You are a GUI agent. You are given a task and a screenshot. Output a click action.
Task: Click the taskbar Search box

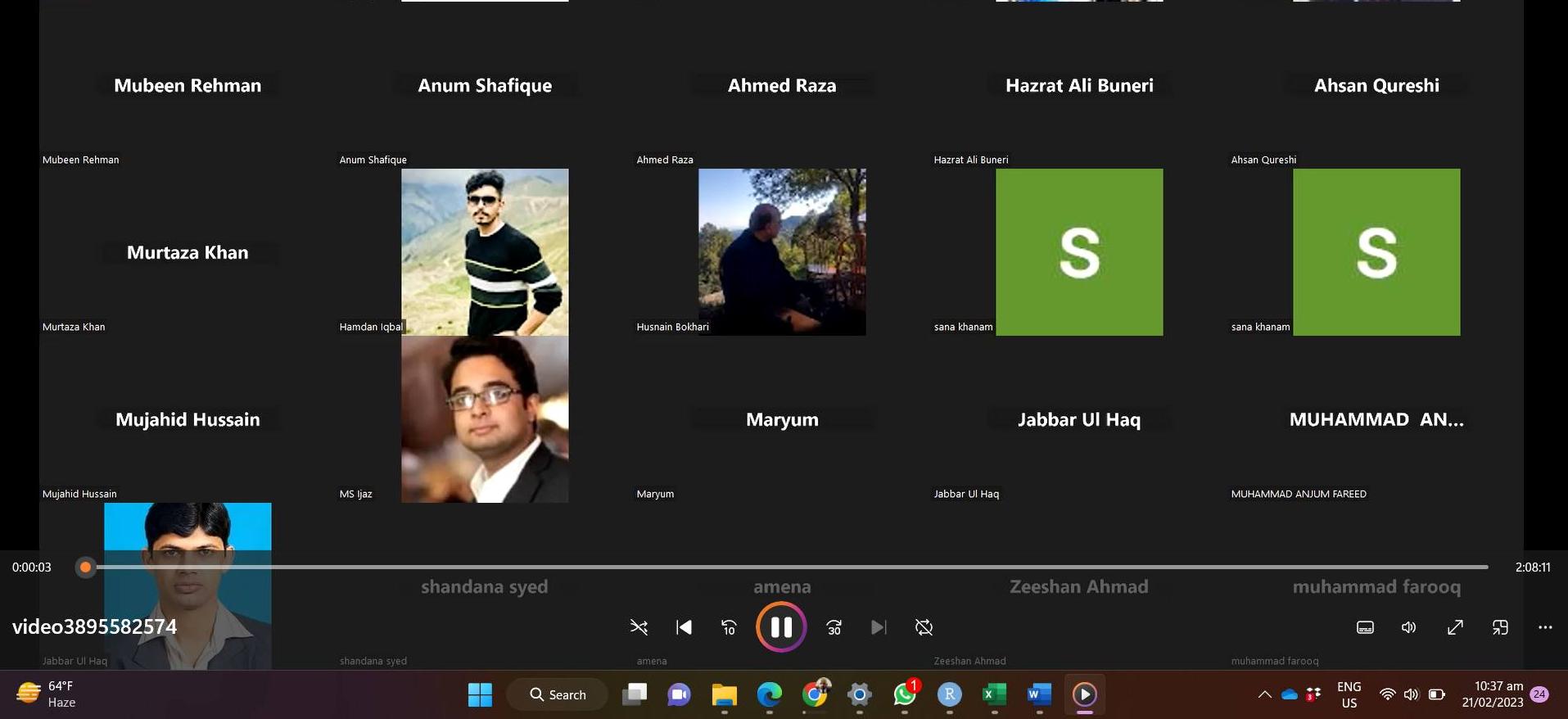tap(558, 694)
